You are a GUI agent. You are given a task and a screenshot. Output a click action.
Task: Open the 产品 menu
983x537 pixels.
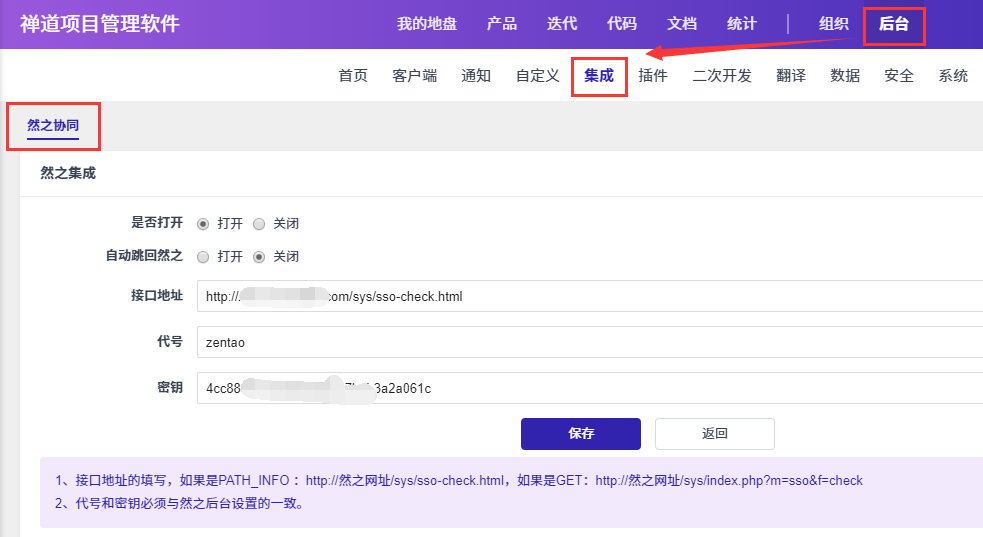(501, 24)
